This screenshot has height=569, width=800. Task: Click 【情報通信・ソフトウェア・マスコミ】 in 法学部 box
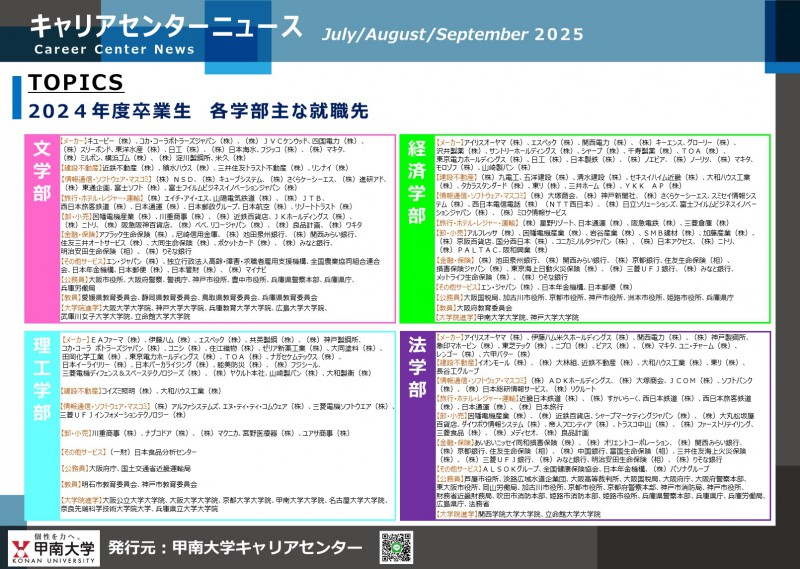(x=481, y=381)
